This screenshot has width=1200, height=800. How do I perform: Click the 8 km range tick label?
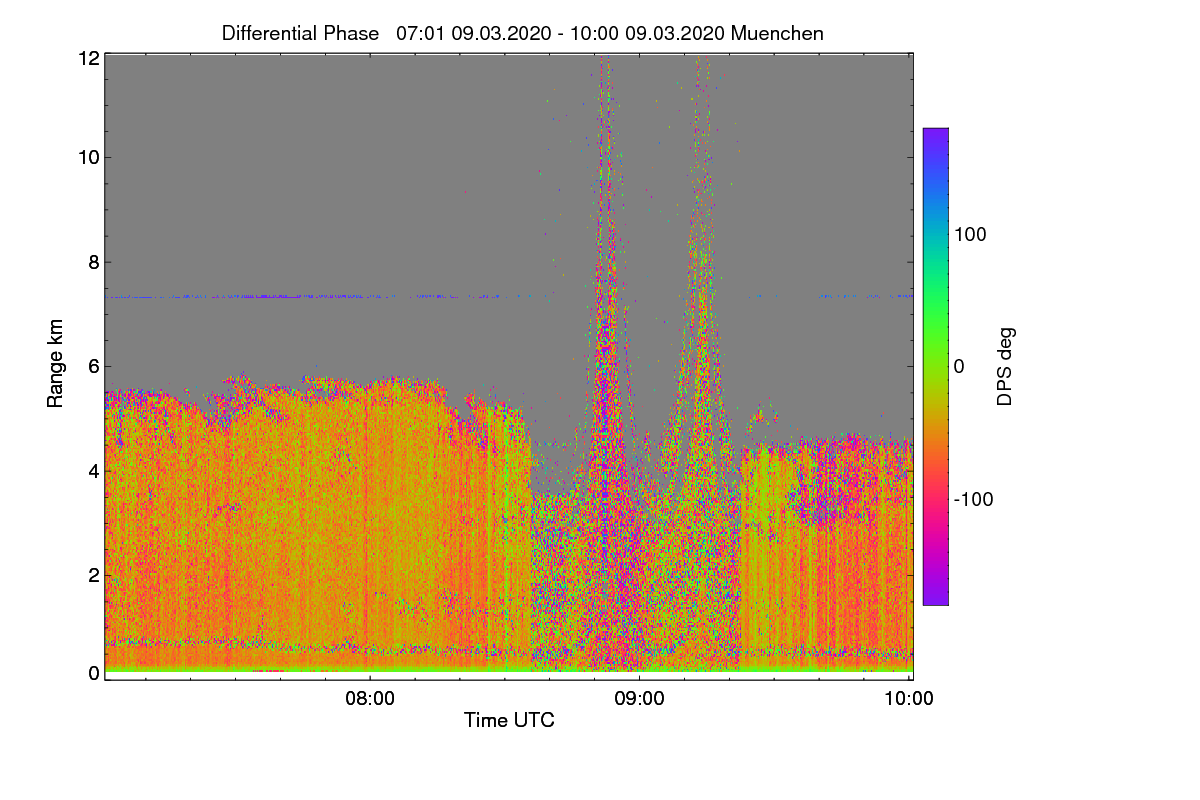[x=94, y=262]
